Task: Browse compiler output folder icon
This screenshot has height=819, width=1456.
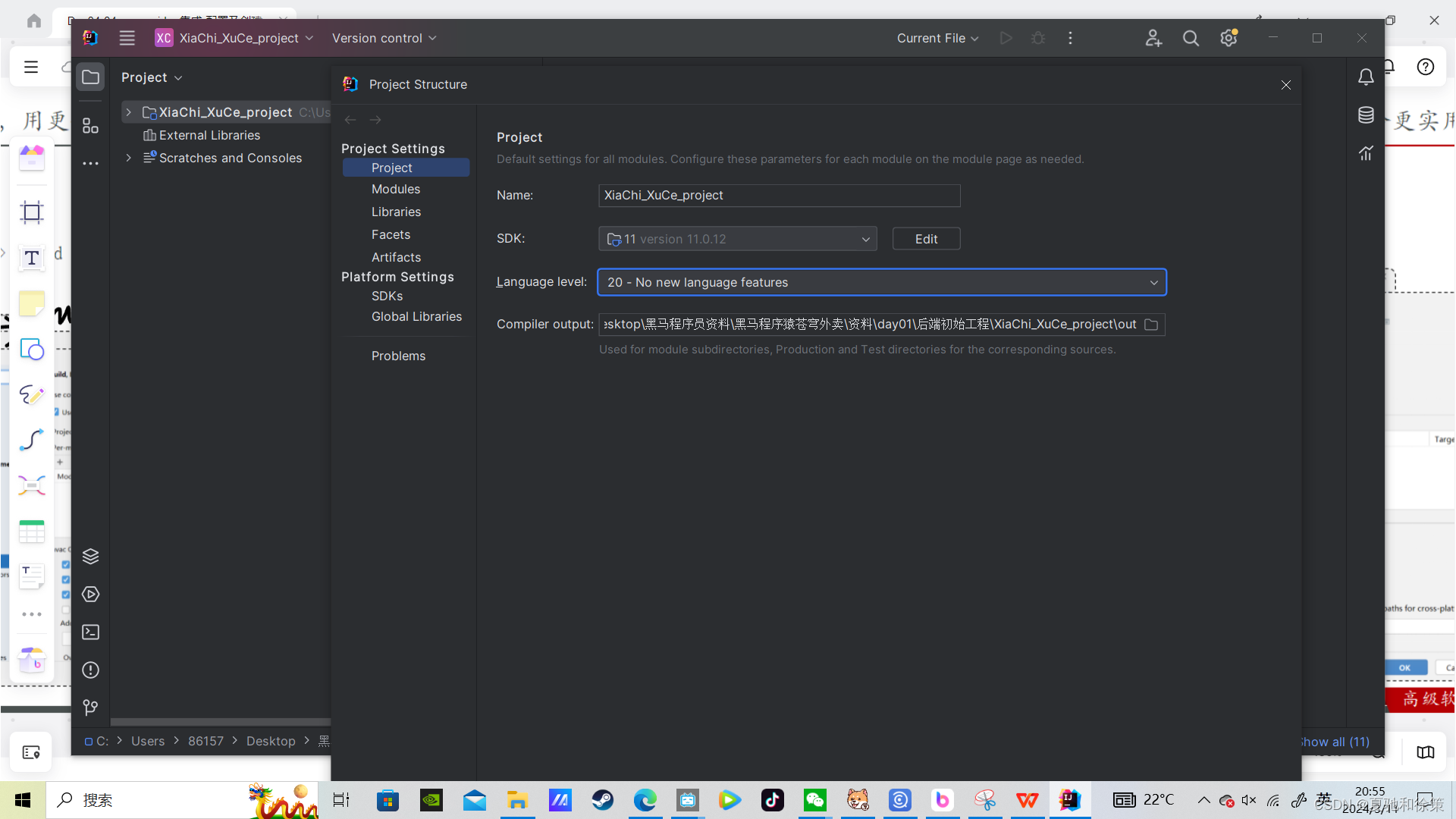Action: pyautogui.click(x=1151, y=325)
